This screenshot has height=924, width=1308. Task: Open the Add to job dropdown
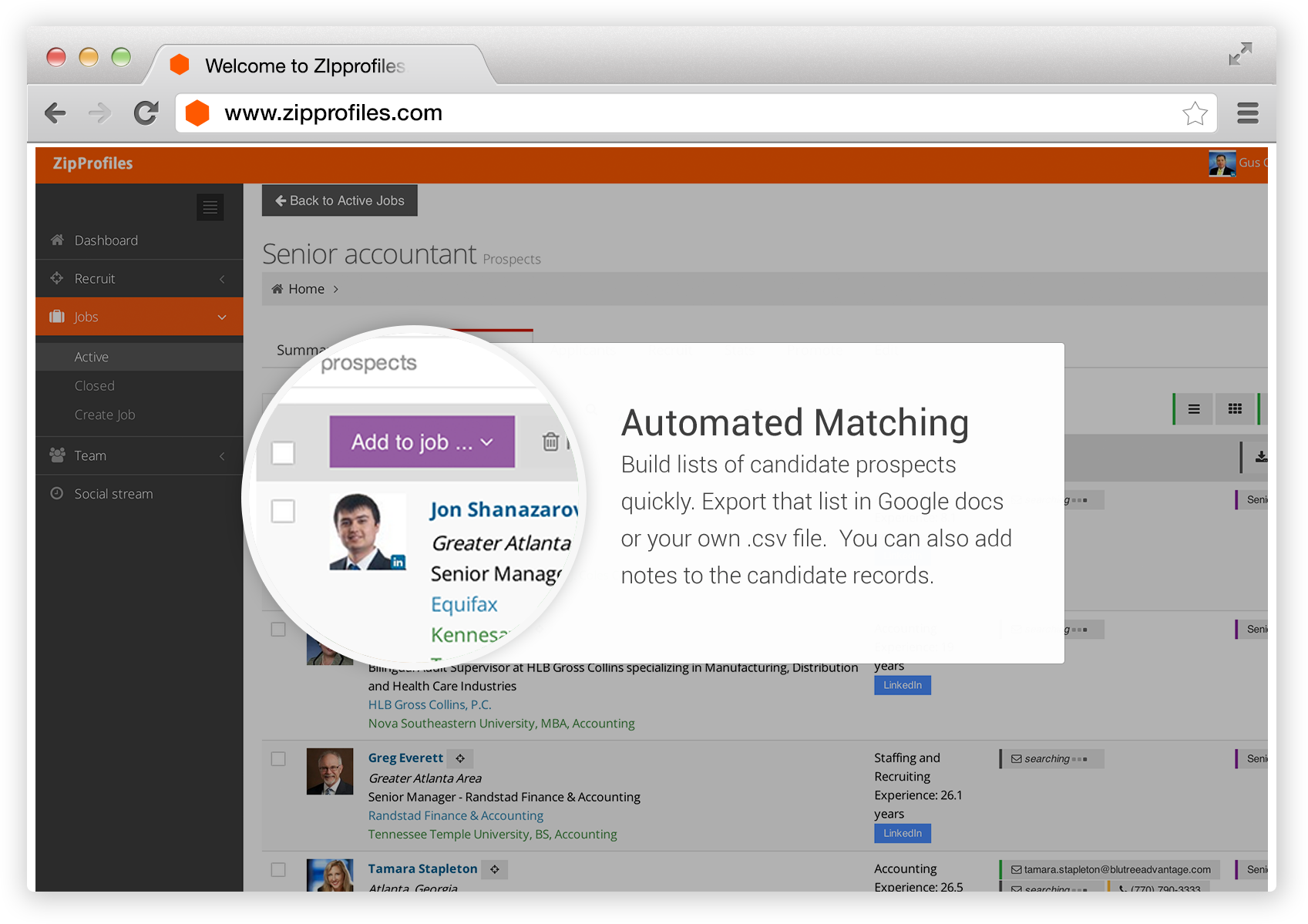click(x=422, y=442)
